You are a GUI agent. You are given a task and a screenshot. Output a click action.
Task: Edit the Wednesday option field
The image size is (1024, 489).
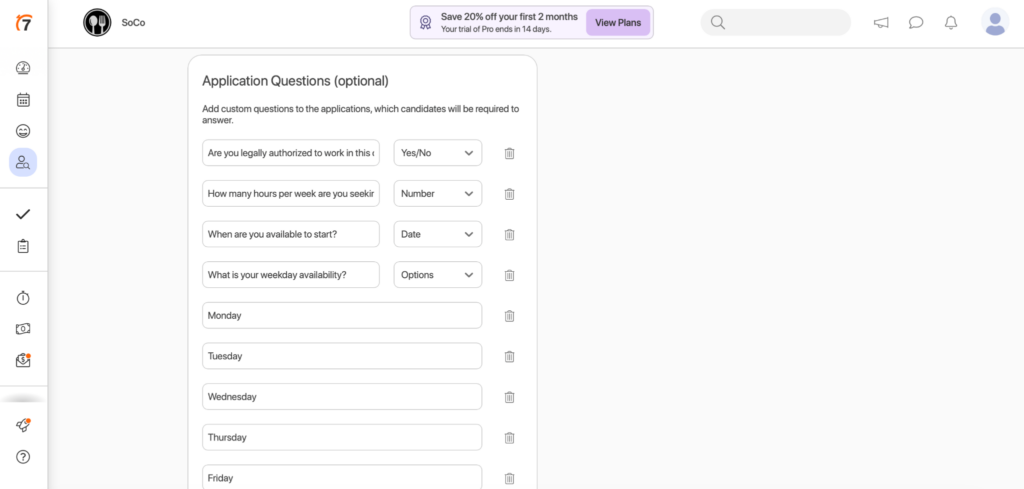[342, 396]
